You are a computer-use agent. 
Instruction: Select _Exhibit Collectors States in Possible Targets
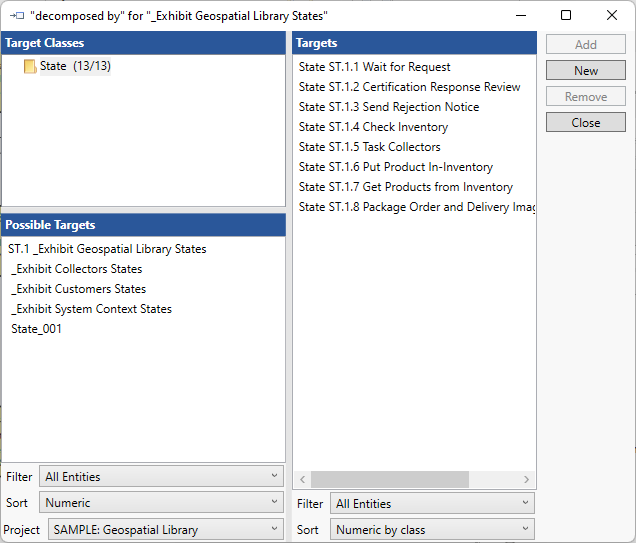pos(77,269)
